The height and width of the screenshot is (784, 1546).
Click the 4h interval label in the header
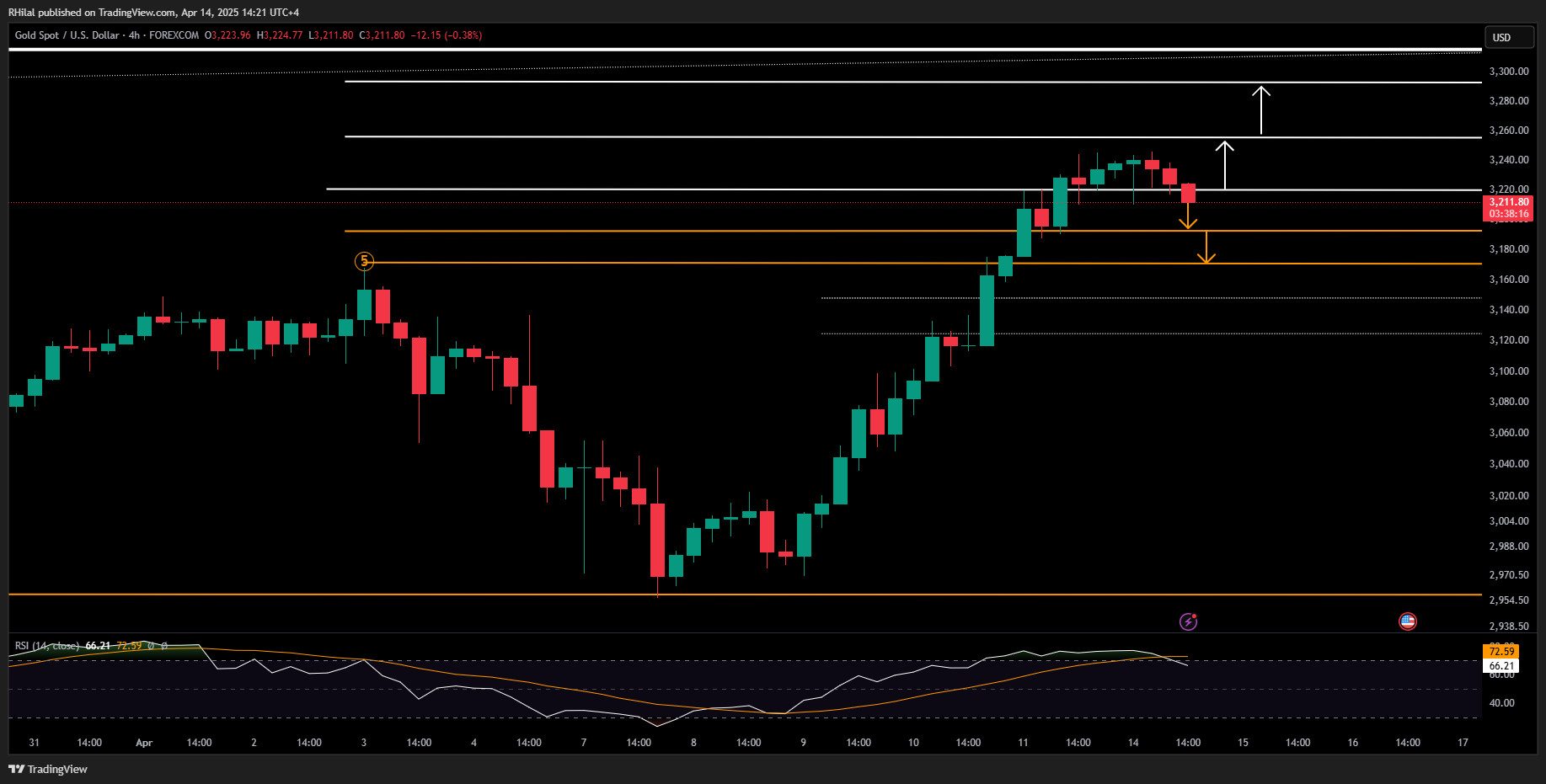point(135,35)
